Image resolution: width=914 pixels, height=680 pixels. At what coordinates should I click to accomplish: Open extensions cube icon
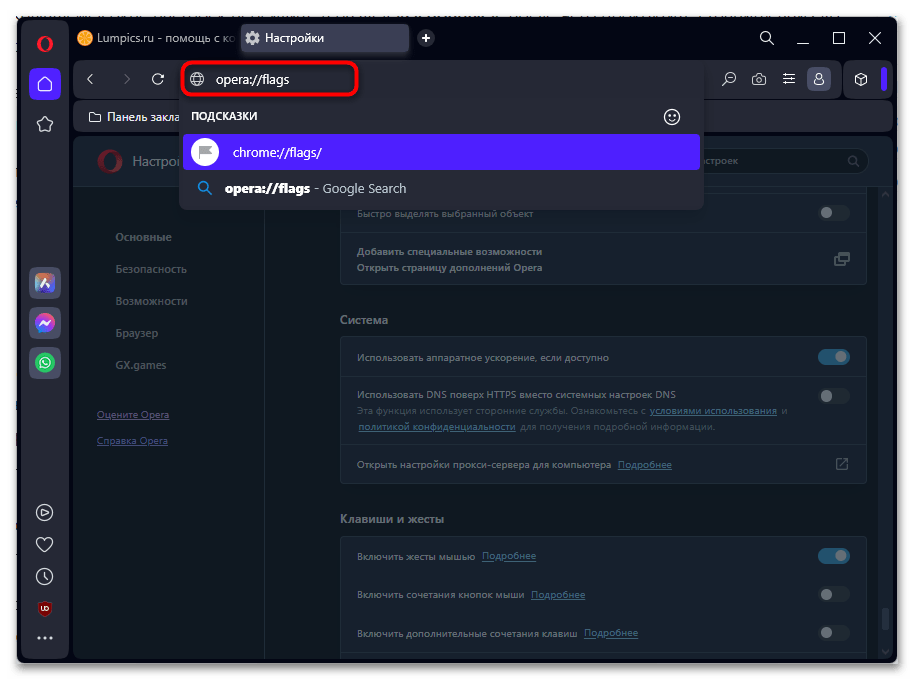[x=861, y=79]
